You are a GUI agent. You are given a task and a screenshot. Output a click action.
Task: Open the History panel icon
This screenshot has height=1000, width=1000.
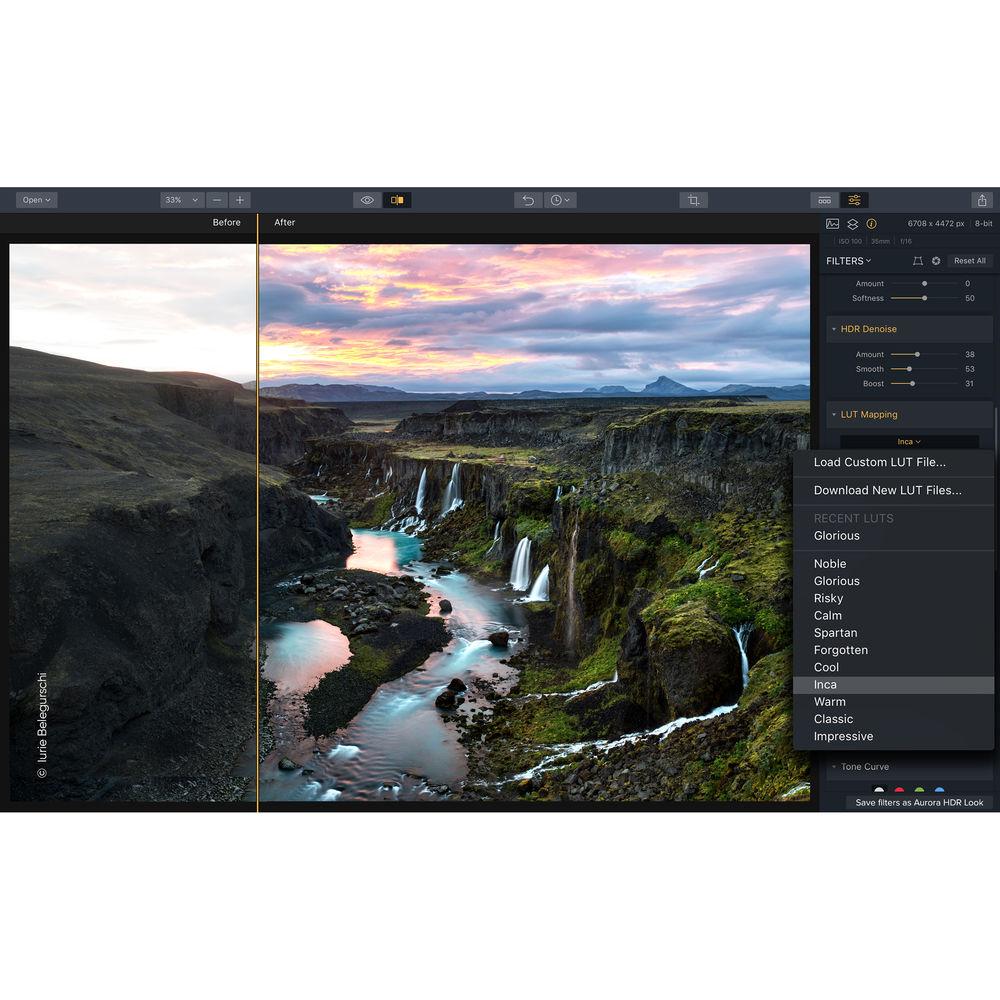coord(559,199)
